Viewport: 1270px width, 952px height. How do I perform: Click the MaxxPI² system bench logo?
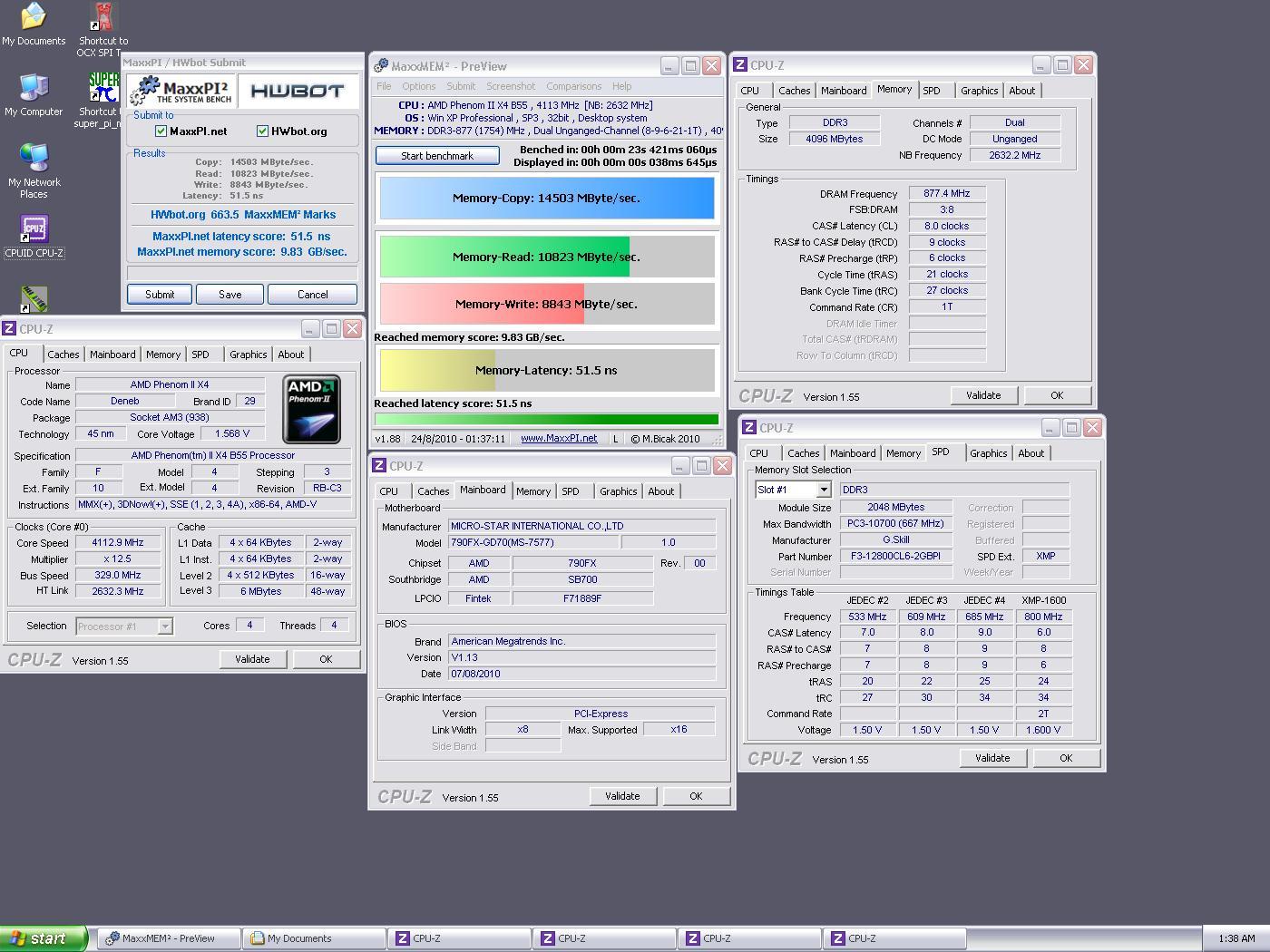(181, 91)
